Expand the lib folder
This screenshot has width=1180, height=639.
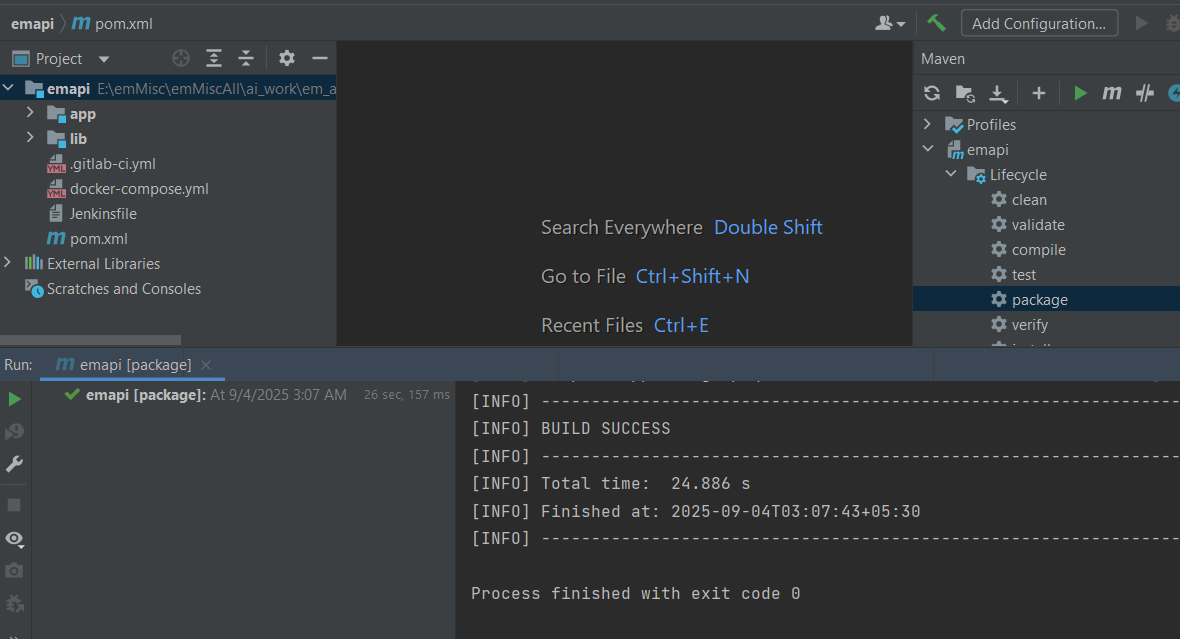30,138
